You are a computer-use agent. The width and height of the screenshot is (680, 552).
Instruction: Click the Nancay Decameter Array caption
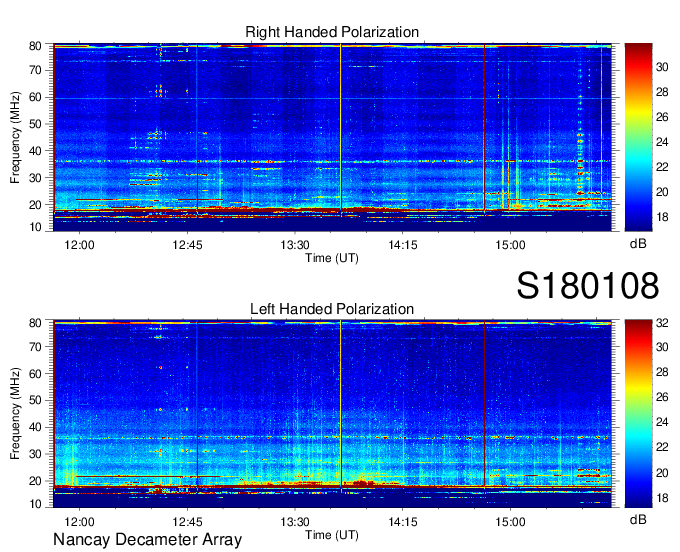click(147, 539)
